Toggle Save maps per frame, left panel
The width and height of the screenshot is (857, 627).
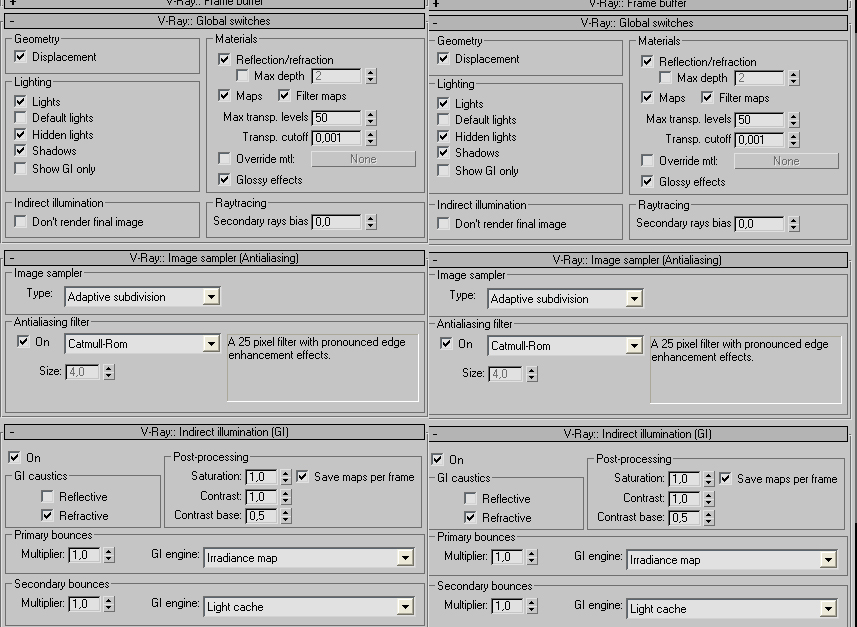point(302,477)
